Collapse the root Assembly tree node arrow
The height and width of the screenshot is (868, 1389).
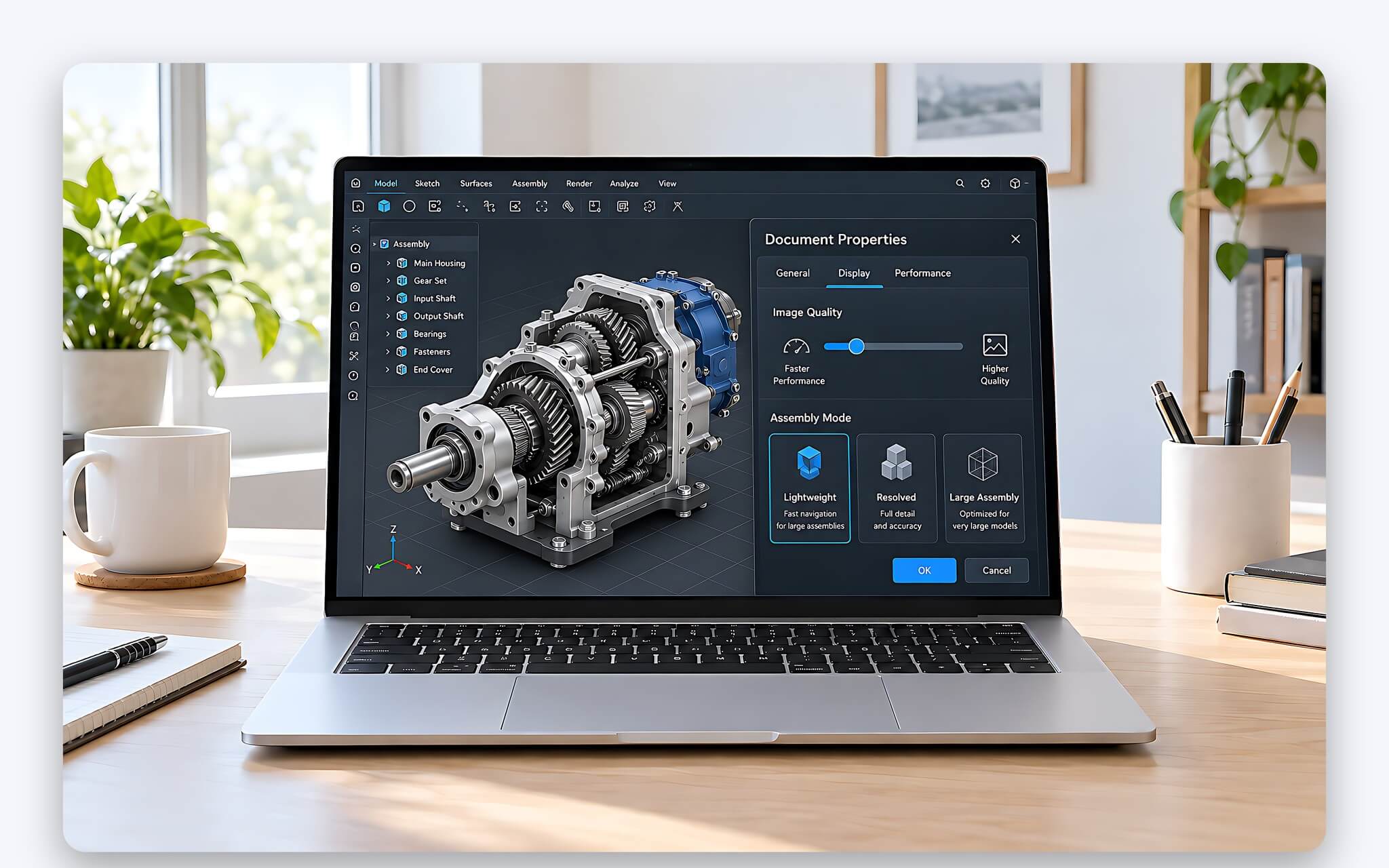(374, 244)
